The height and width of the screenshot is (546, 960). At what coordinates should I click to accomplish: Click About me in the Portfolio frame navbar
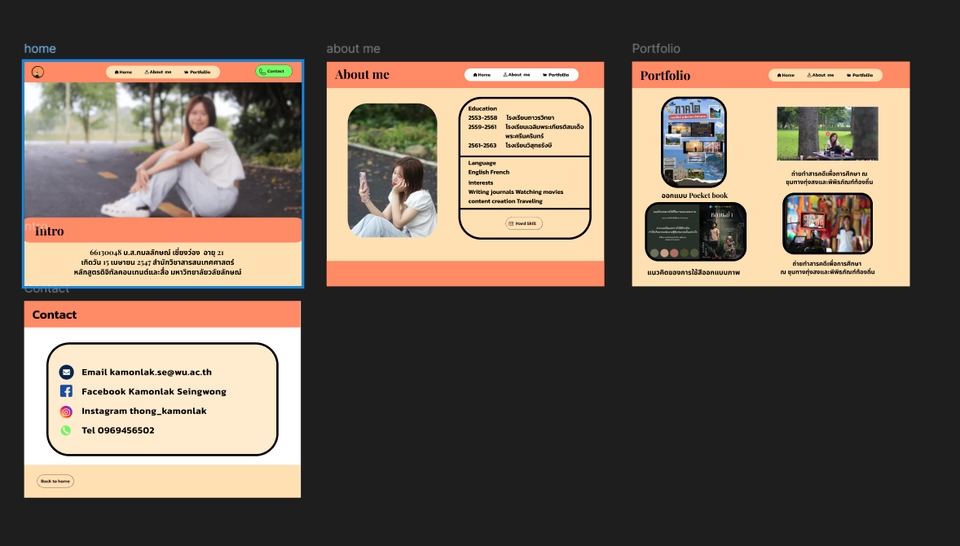(820, 75)
